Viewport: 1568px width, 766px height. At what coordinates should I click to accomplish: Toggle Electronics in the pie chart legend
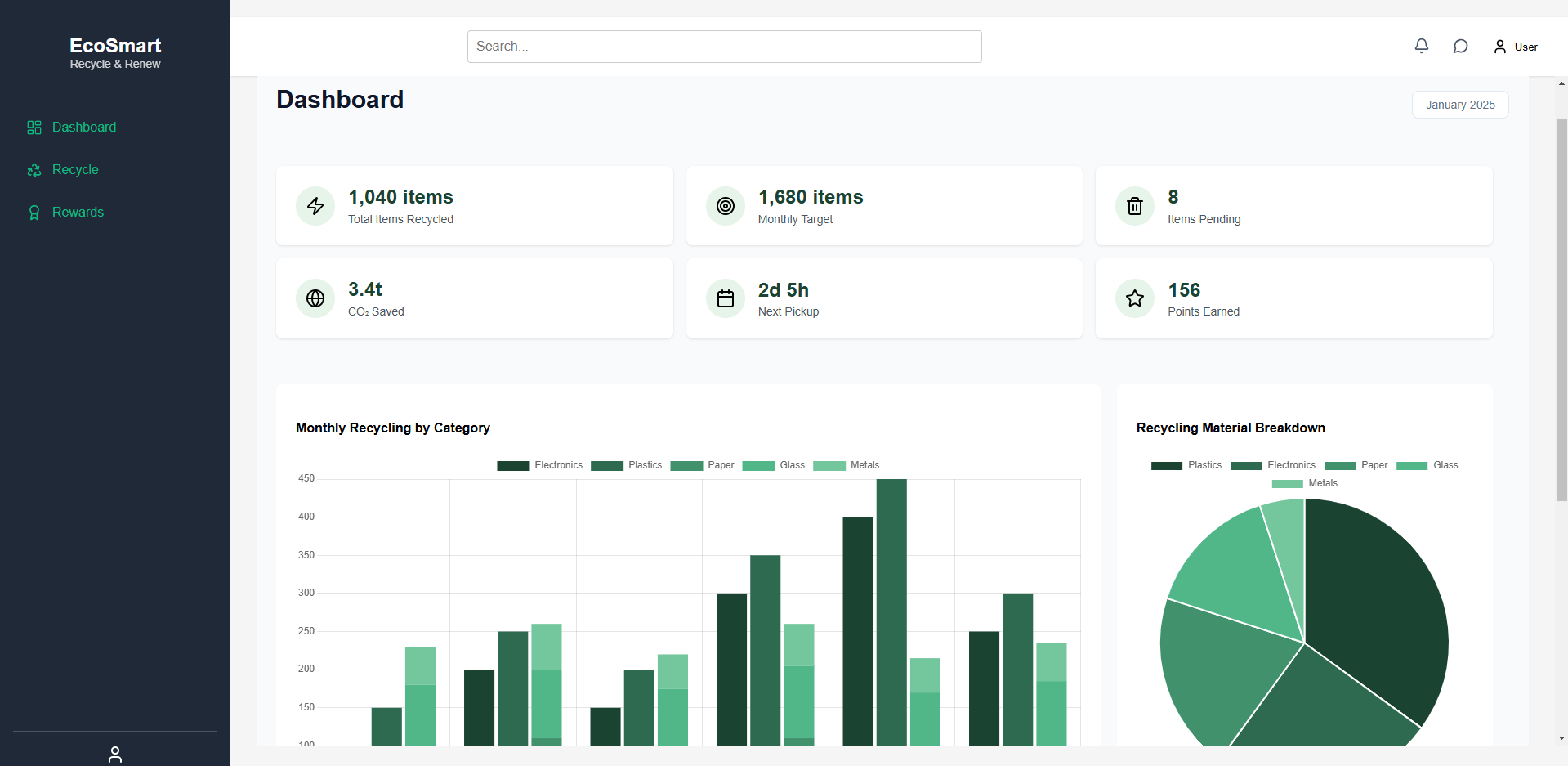(x=1273, y=465)
